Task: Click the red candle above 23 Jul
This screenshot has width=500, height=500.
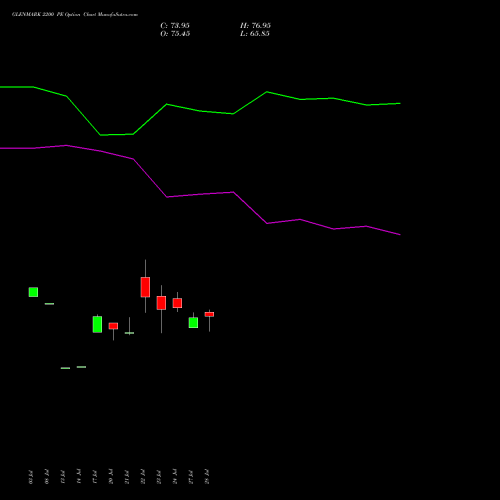Action: point(161,303)
